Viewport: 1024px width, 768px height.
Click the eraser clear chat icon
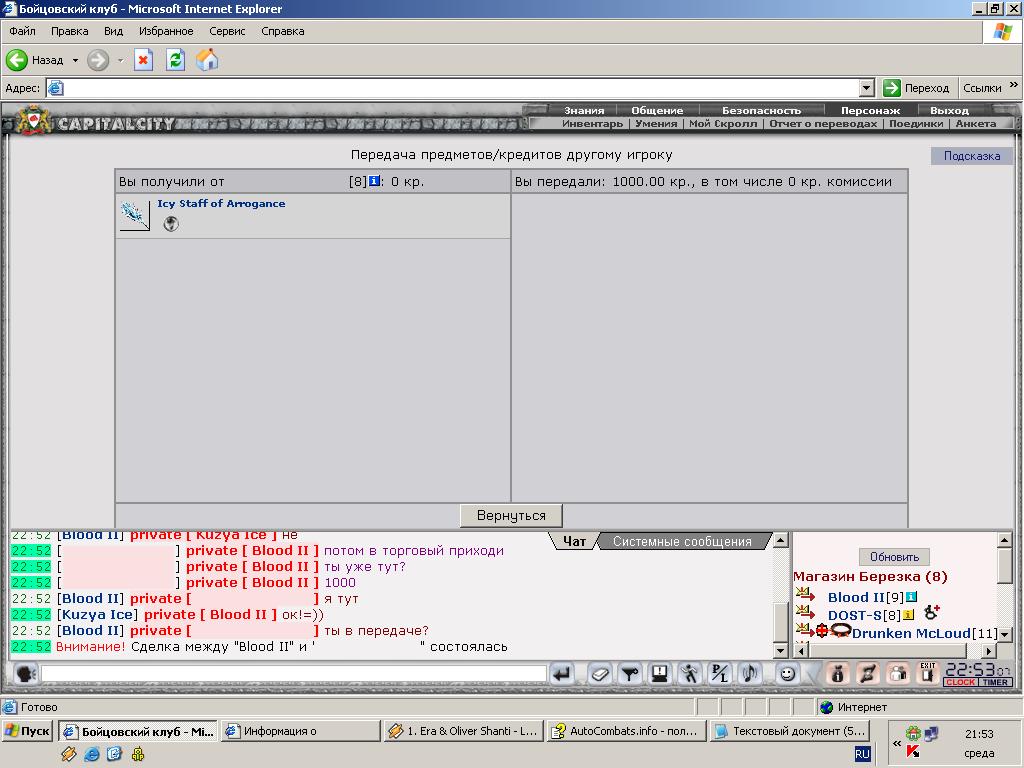pos(599,673)
